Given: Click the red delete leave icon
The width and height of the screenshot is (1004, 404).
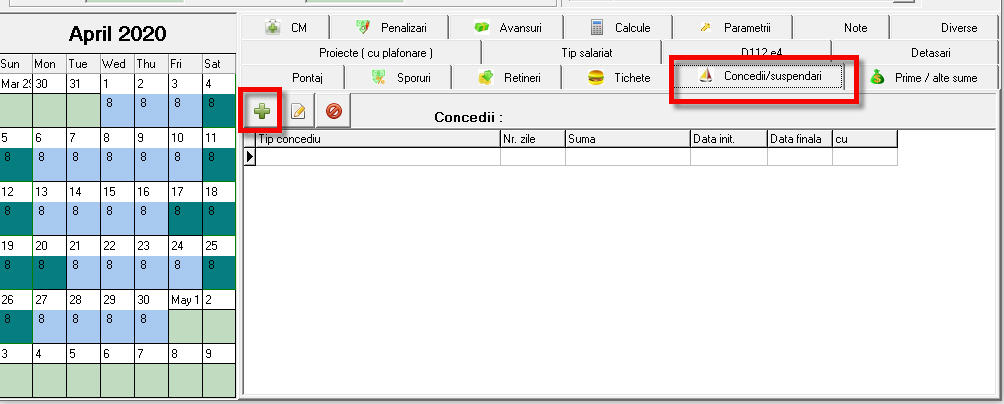Looking at the screenshot, I should coord(333,110).
